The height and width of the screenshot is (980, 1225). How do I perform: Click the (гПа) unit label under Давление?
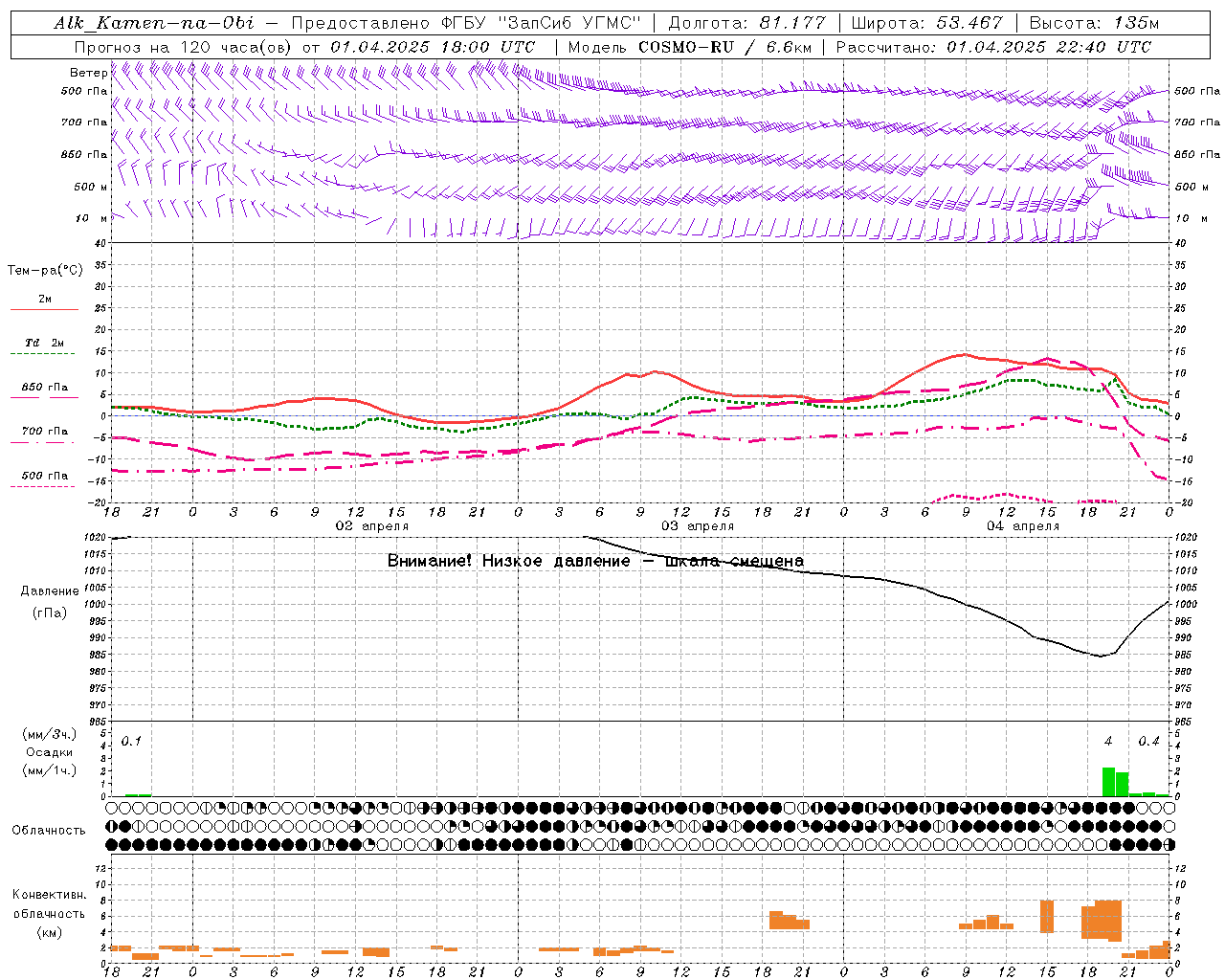[x=50, y=613]
